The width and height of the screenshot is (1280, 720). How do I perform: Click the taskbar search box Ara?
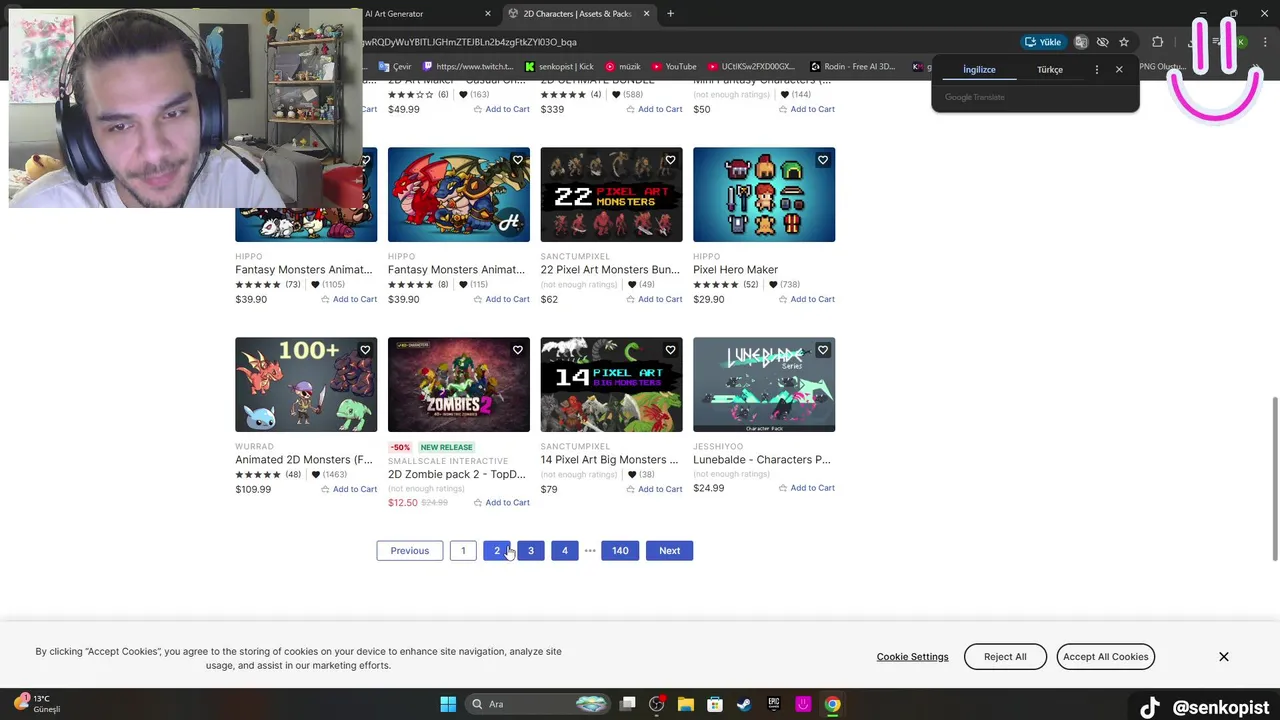click(x=537, y=704)
